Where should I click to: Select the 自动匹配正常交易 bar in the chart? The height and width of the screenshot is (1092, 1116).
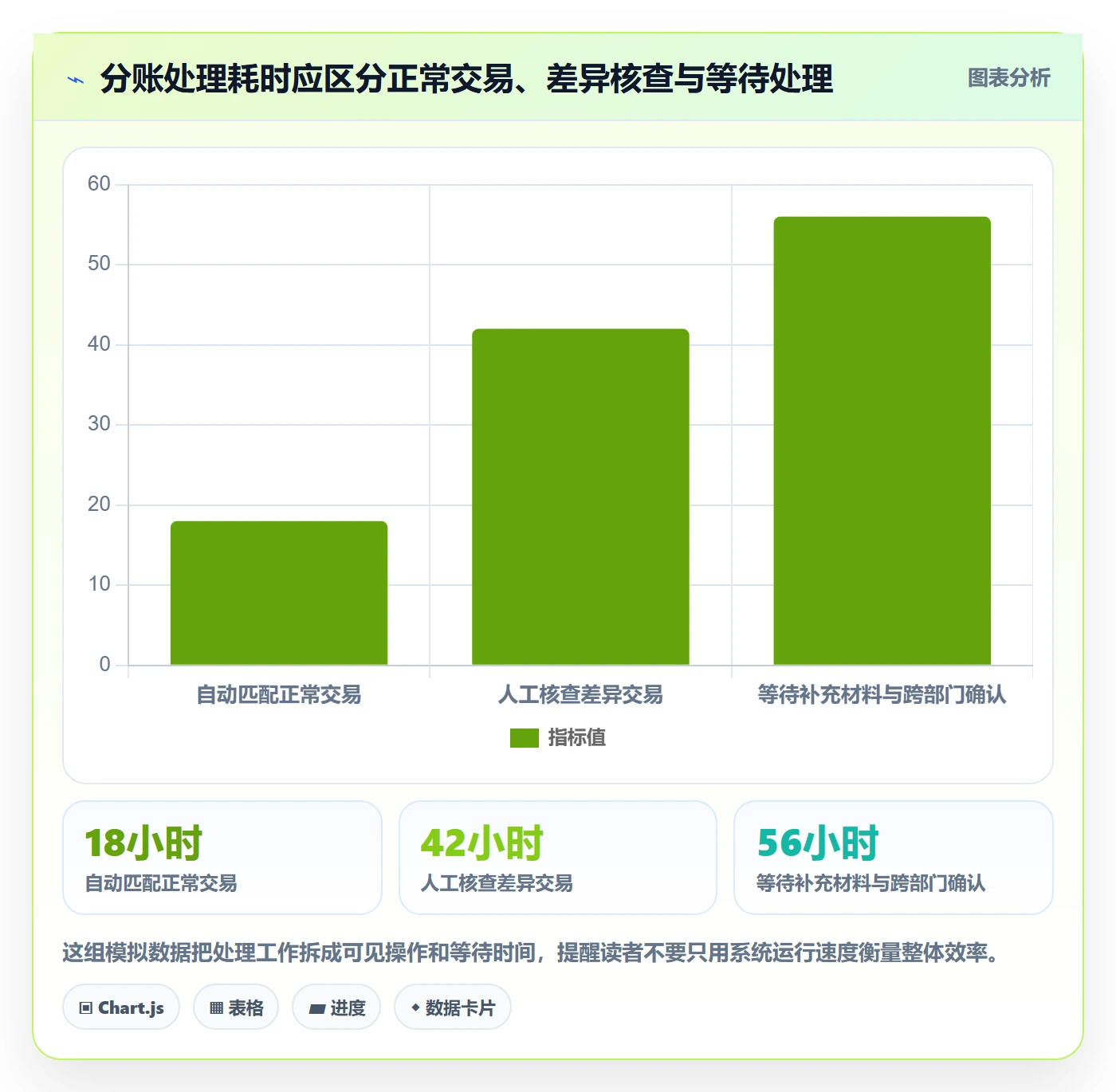pyautogui.click(x=279, y=593)
